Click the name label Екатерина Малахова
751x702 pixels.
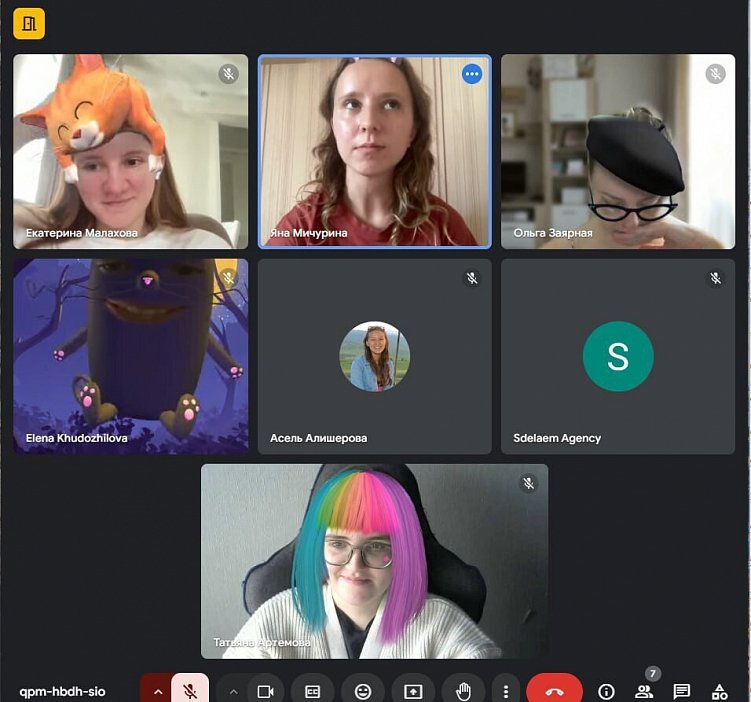point(82,233)
